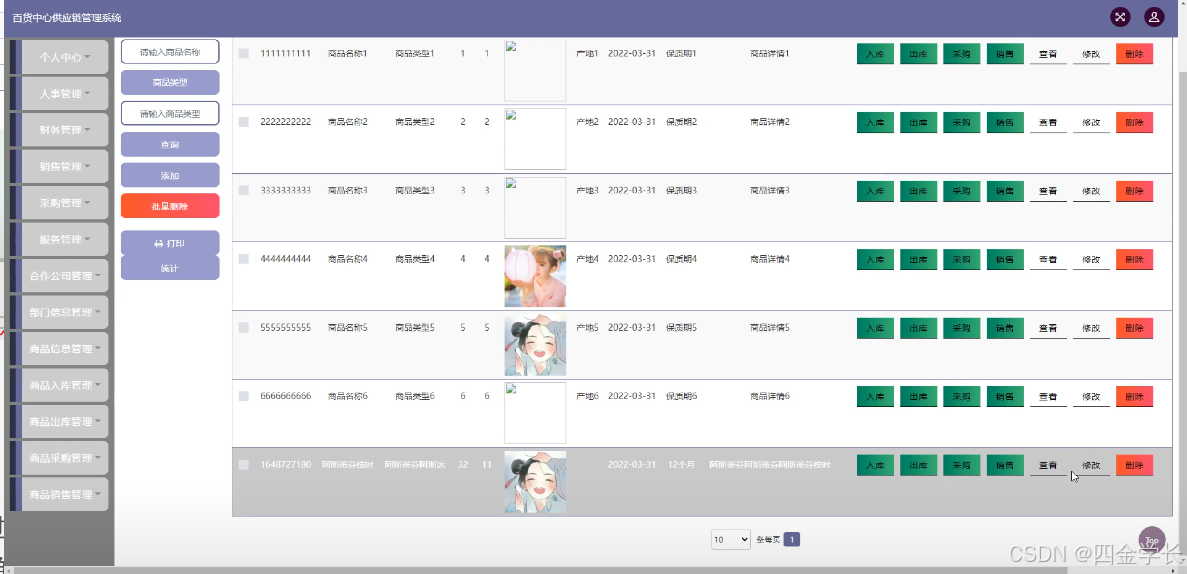Expand the 销售管理 sidebar menu
This screenshot has height=574, width=1187.
point(65,167)
